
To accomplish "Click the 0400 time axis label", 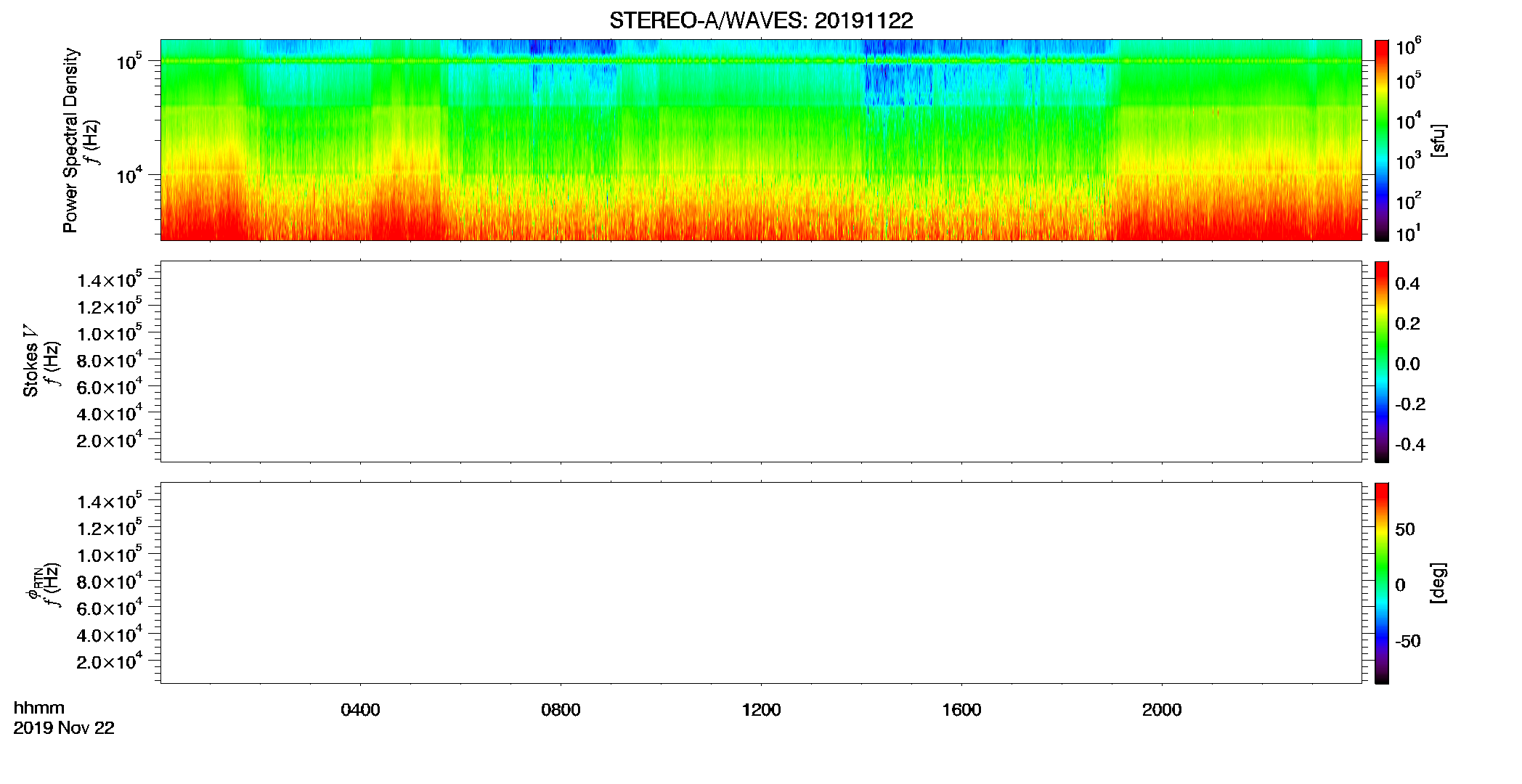I will coord(360,710).
